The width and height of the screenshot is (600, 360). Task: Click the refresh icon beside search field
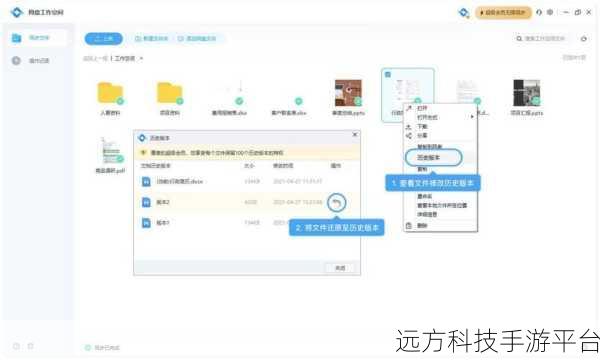[x=584, y=39]
